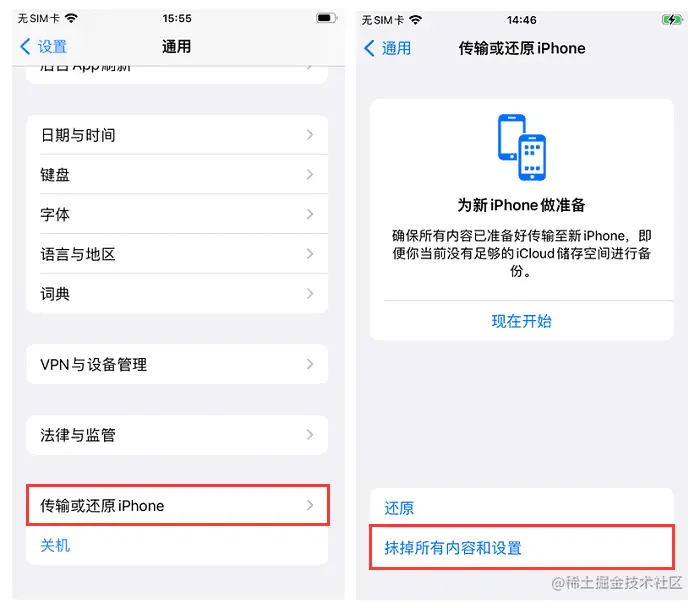Expand 键盘 row chevron

[x=310, y=175]
